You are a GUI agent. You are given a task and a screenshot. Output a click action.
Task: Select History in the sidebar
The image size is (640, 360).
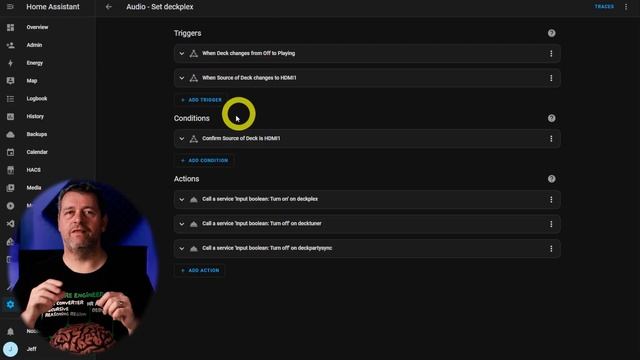click(x=35, y=116)
